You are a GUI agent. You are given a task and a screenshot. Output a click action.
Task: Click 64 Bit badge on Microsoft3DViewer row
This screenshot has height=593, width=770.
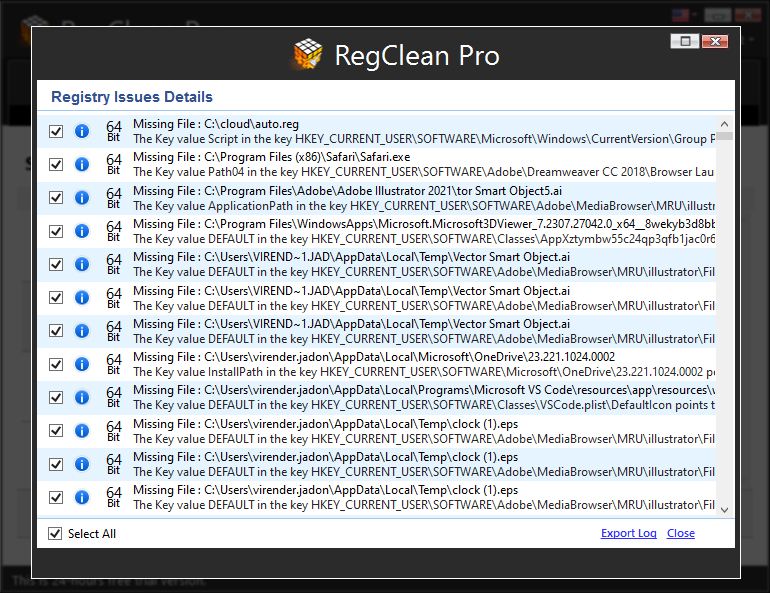click(x=113, y=231)
